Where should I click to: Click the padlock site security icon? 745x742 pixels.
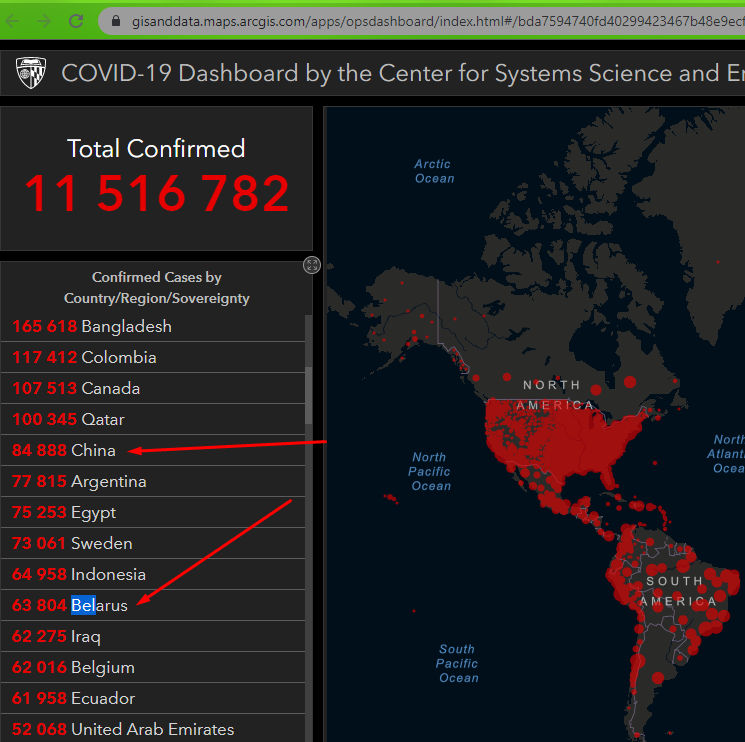click(116, 20)
